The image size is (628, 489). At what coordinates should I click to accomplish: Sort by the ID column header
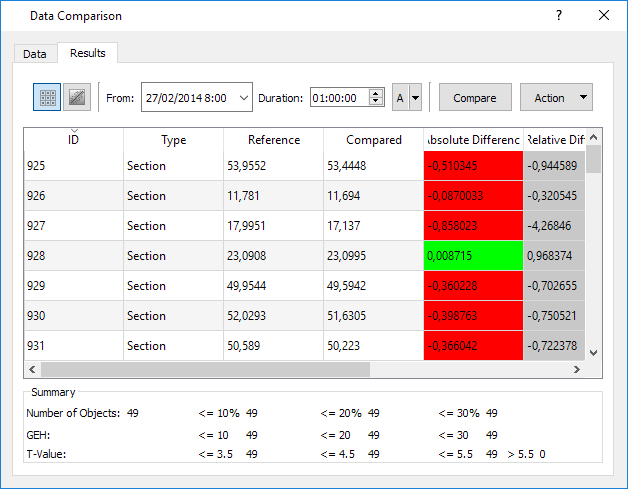74,140
